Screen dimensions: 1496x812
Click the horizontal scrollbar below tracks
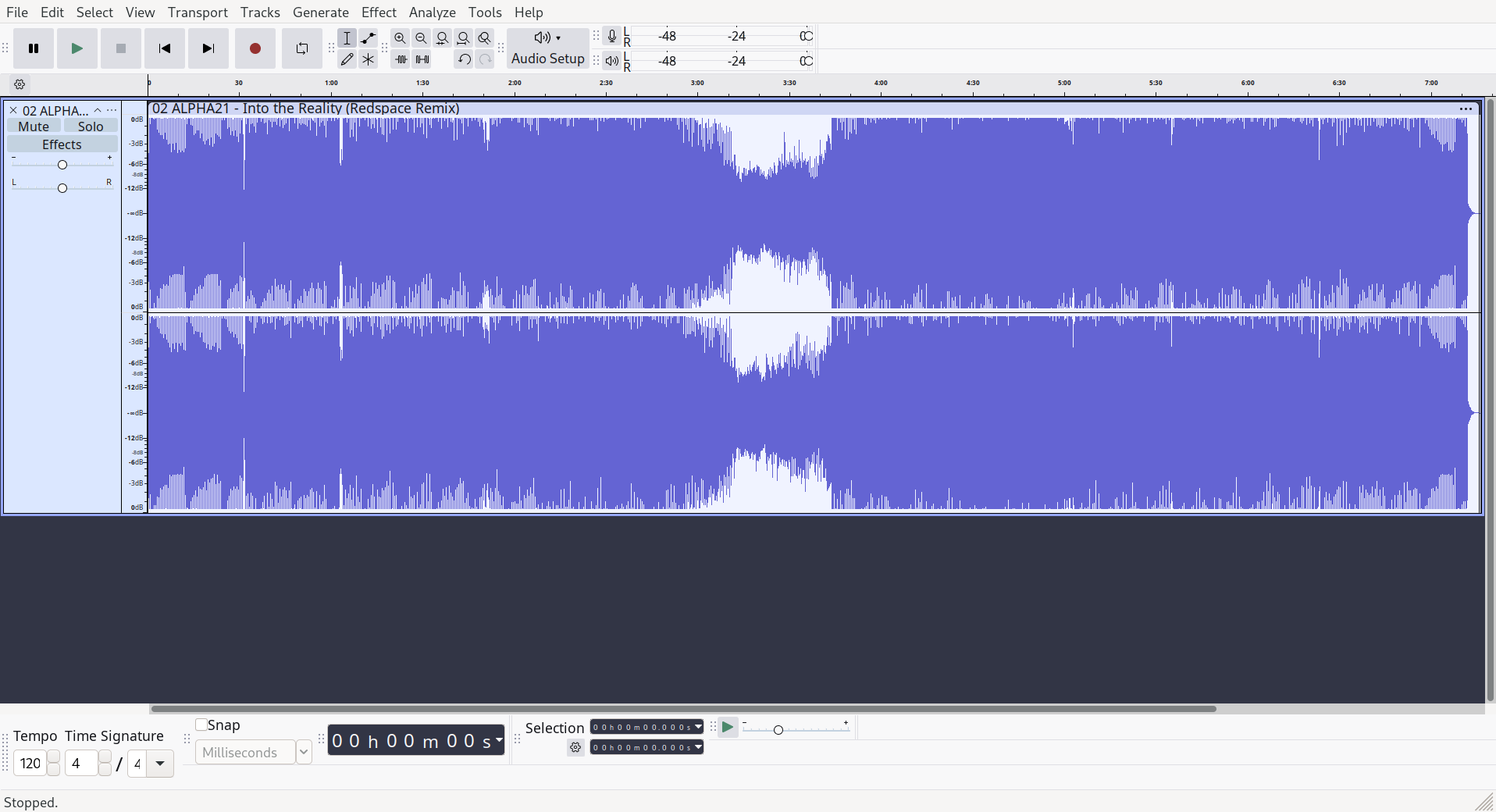click(683, 709)
